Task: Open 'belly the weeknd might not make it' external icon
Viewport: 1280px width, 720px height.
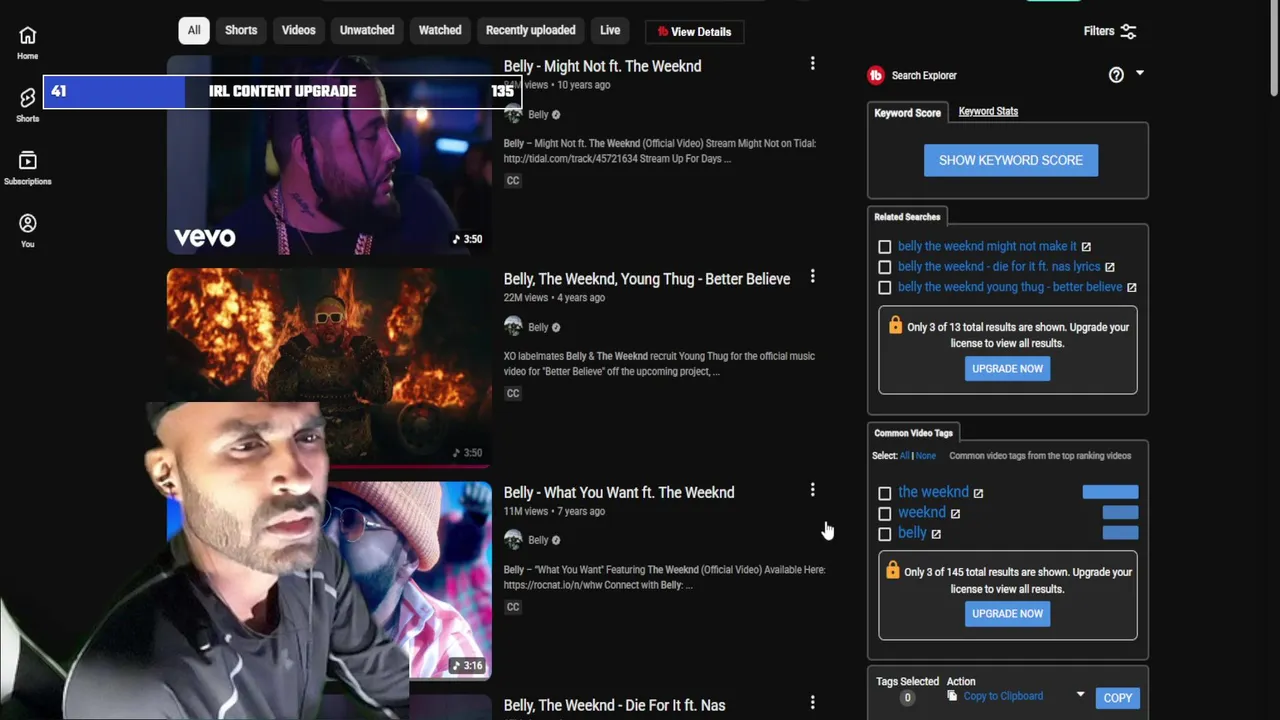Action: (1086, 247)
